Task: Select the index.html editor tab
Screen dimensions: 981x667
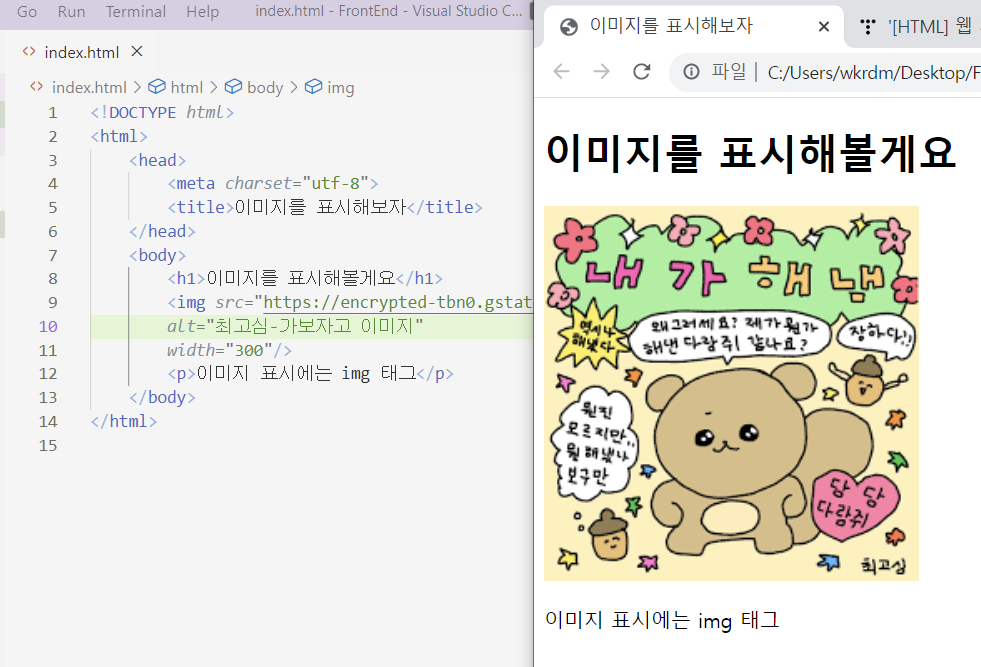Action: click(81, 53)
